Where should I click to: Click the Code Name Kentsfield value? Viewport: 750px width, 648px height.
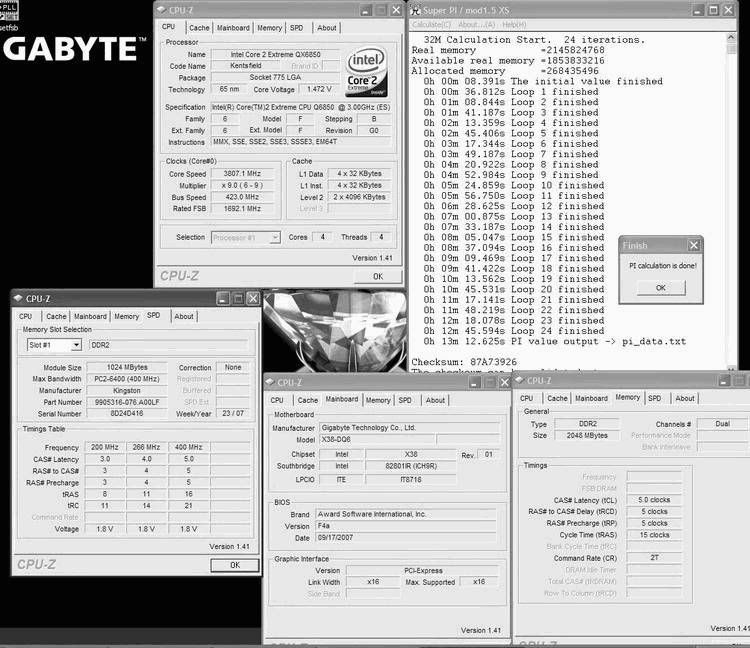click(x=245, y=66)
